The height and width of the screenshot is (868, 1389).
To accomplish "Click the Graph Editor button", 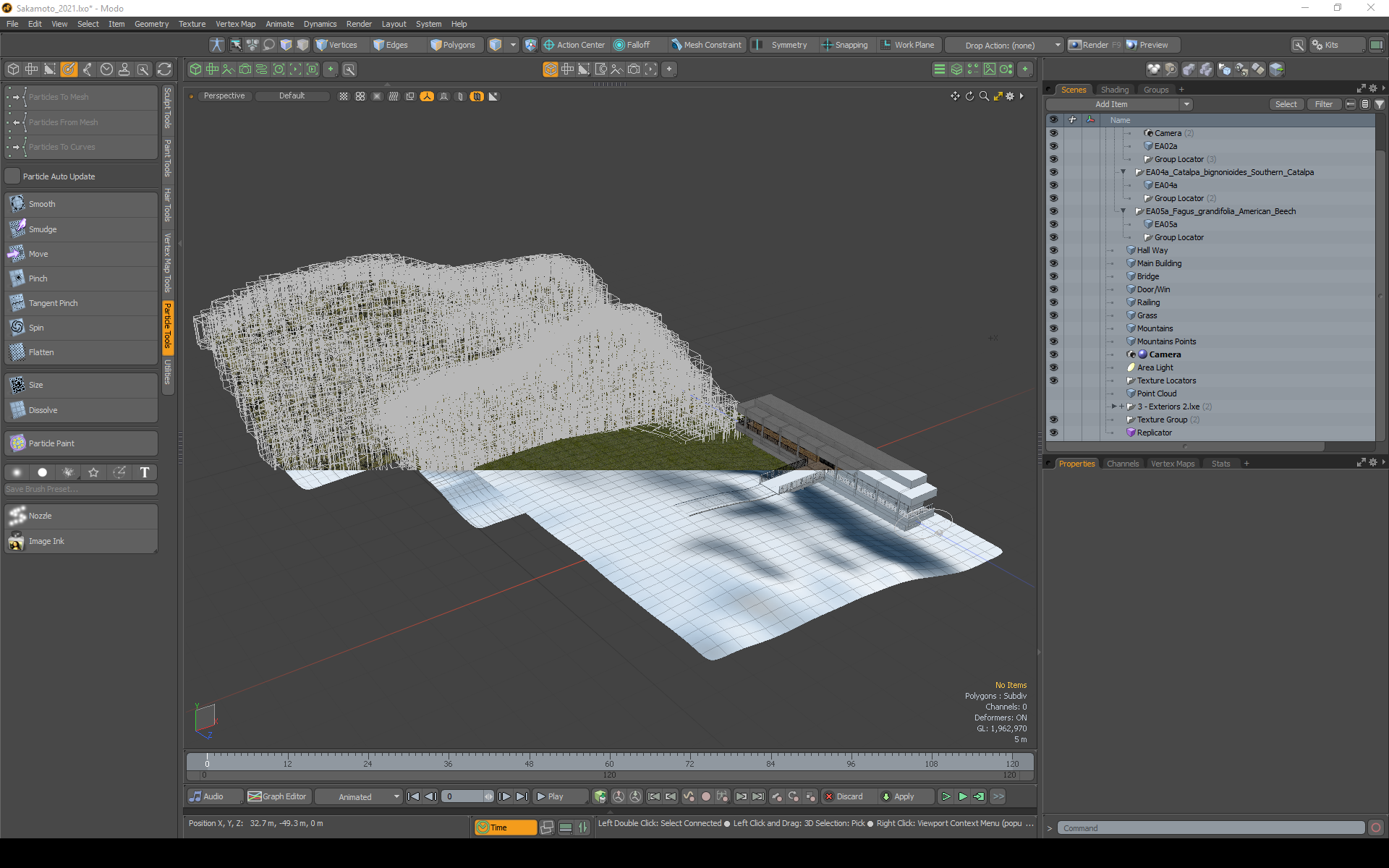I will coord(278,796).
